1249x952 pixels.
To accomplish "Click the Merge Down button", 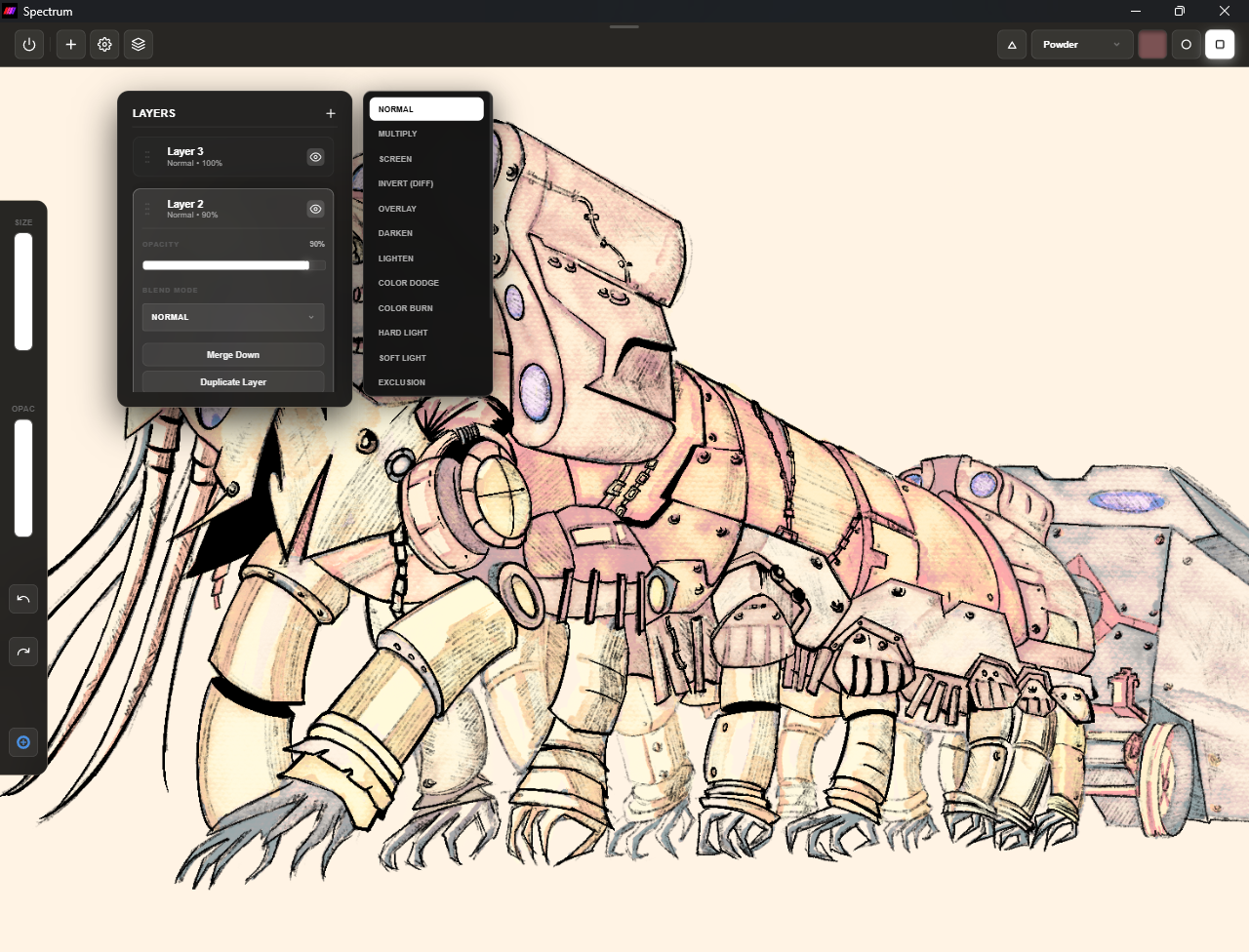I will coord(232,354).
